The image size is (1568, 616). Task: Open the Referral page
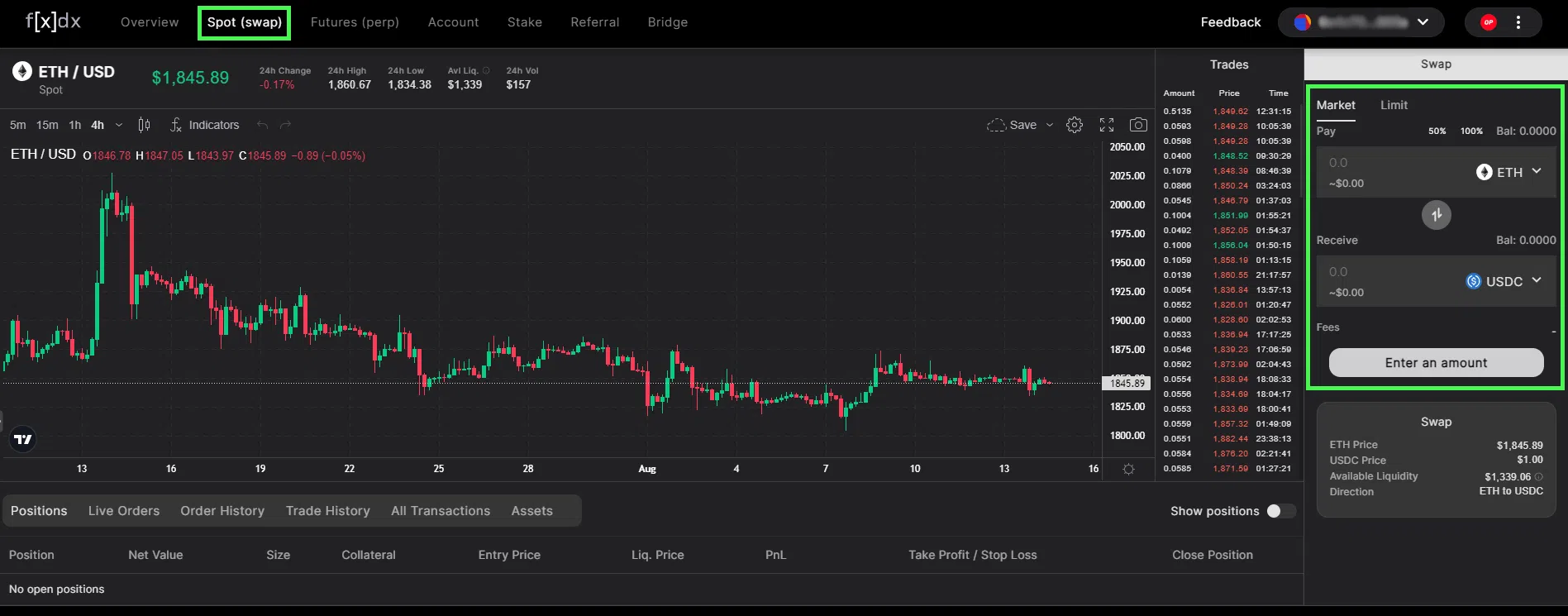pos(595,22)
